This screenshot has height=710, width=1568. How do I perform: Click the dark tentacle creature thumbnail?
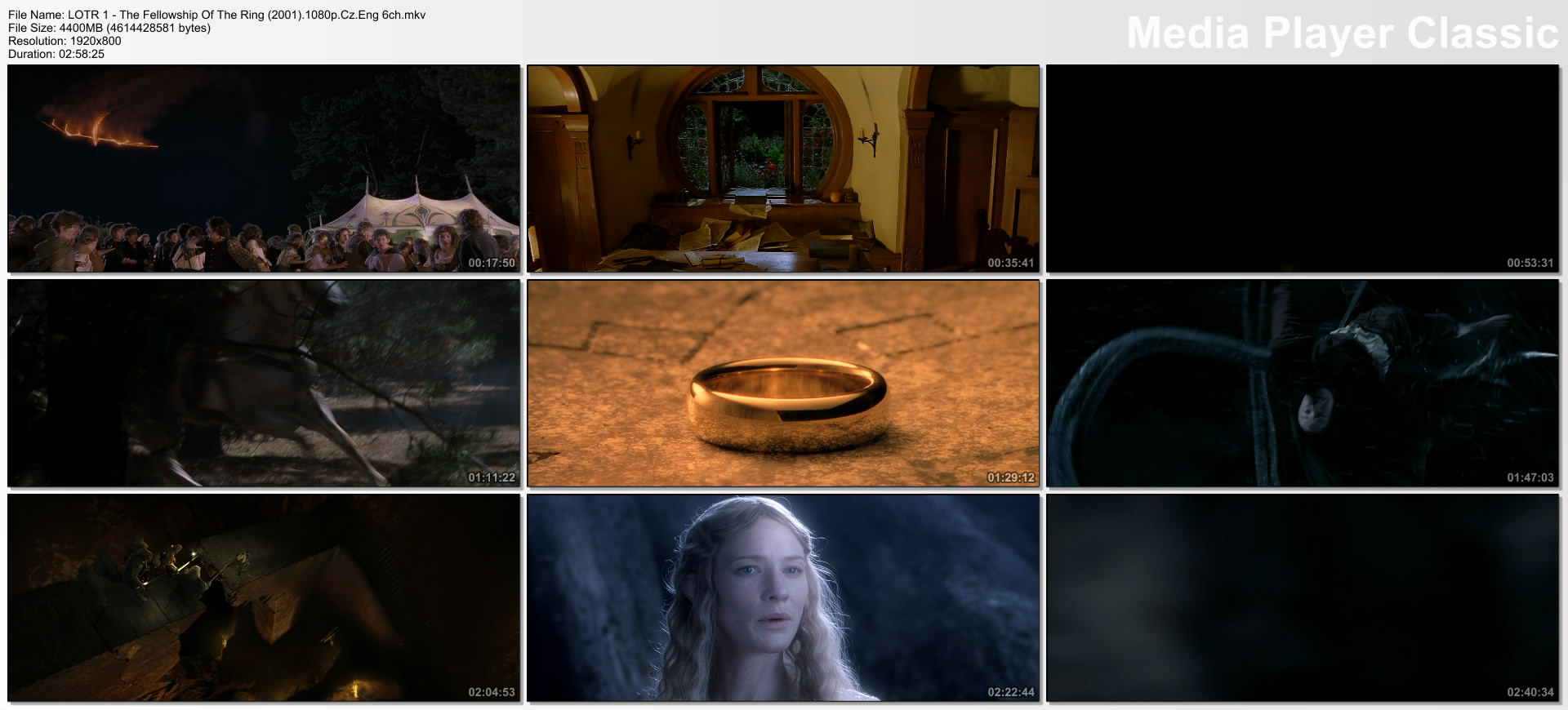coord(1303,383)
